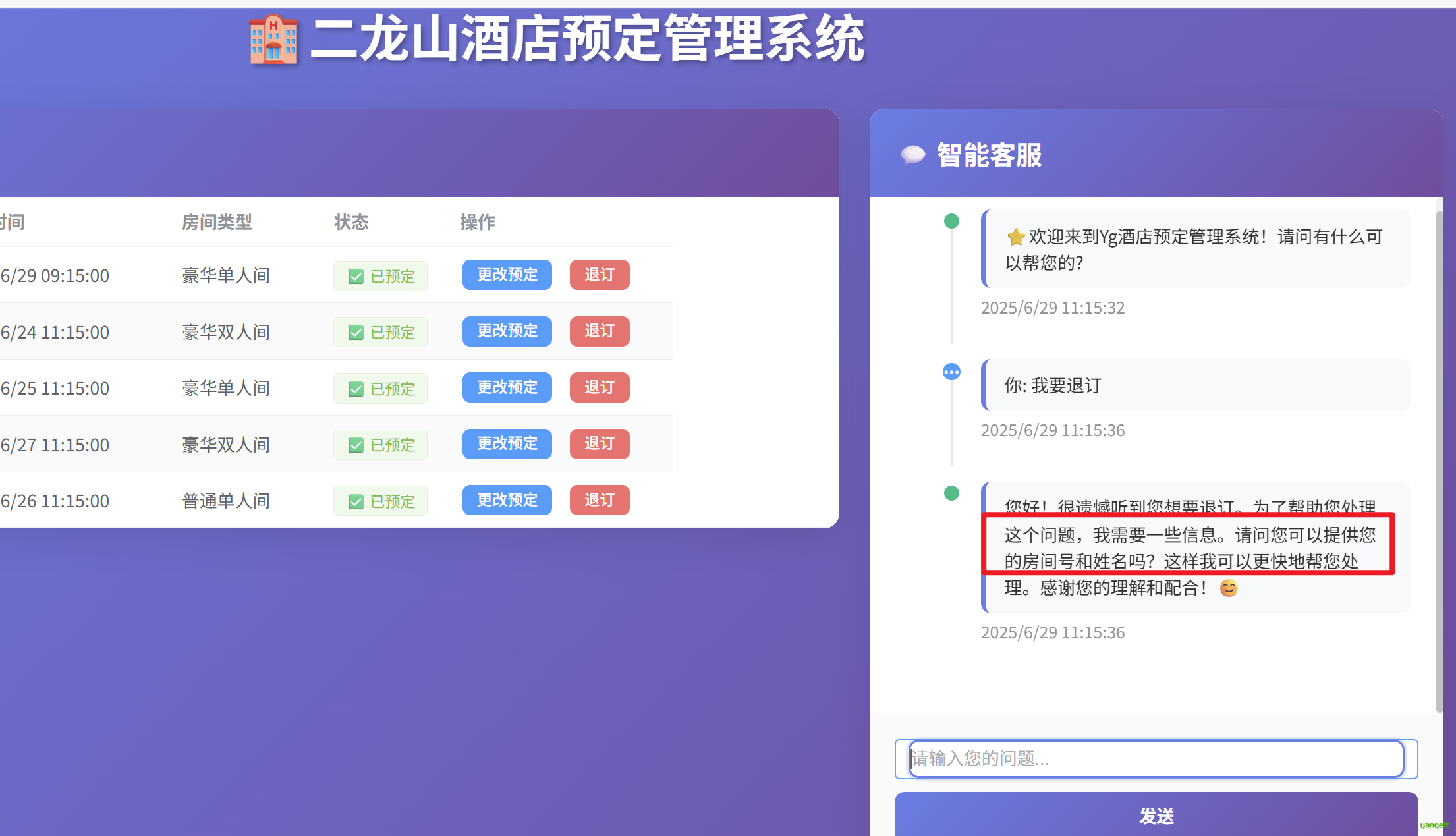Focus the 请输入您的问题 chat input

point(1156,759)
